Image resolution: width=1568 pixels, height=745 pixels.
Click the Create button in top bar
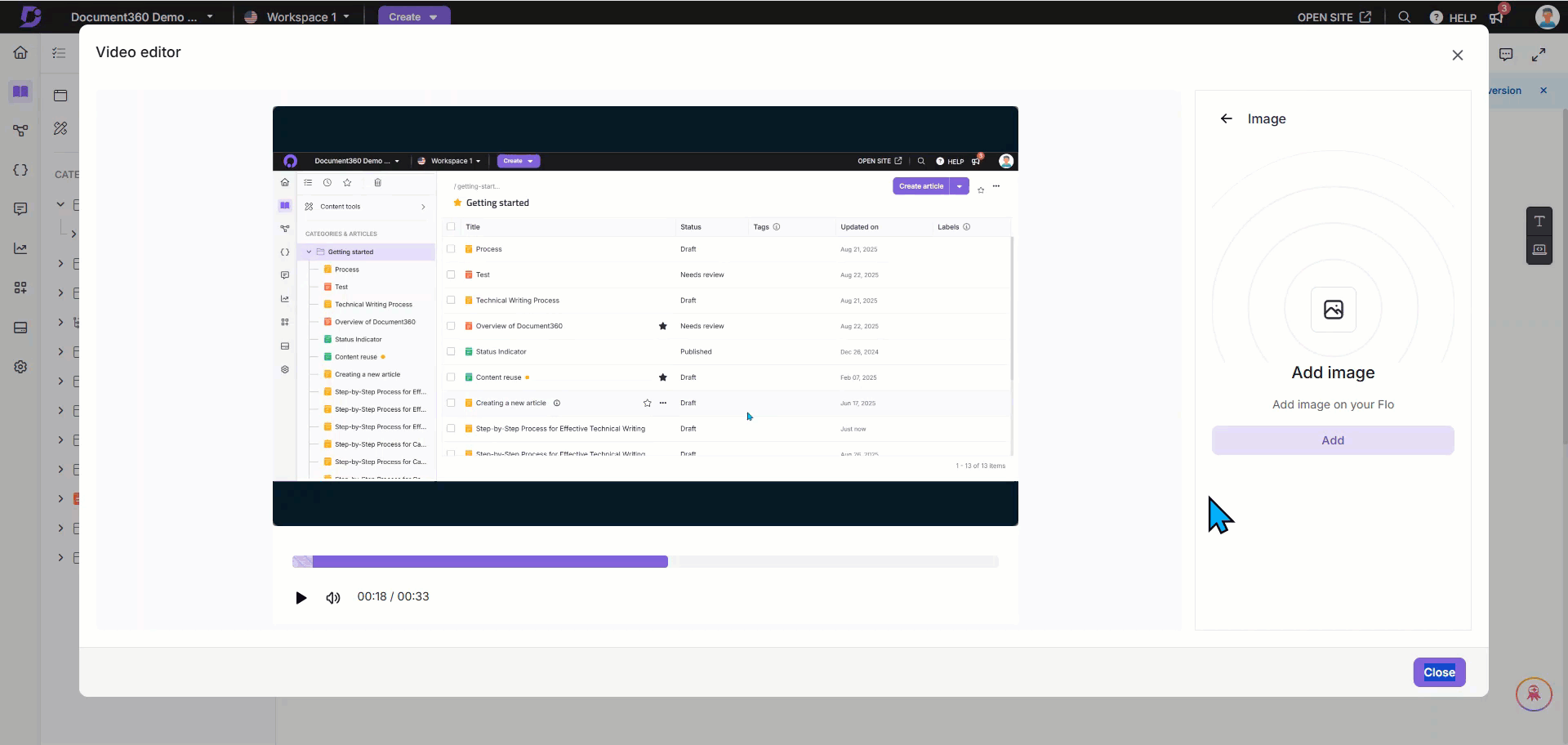[x=413, y=16]
